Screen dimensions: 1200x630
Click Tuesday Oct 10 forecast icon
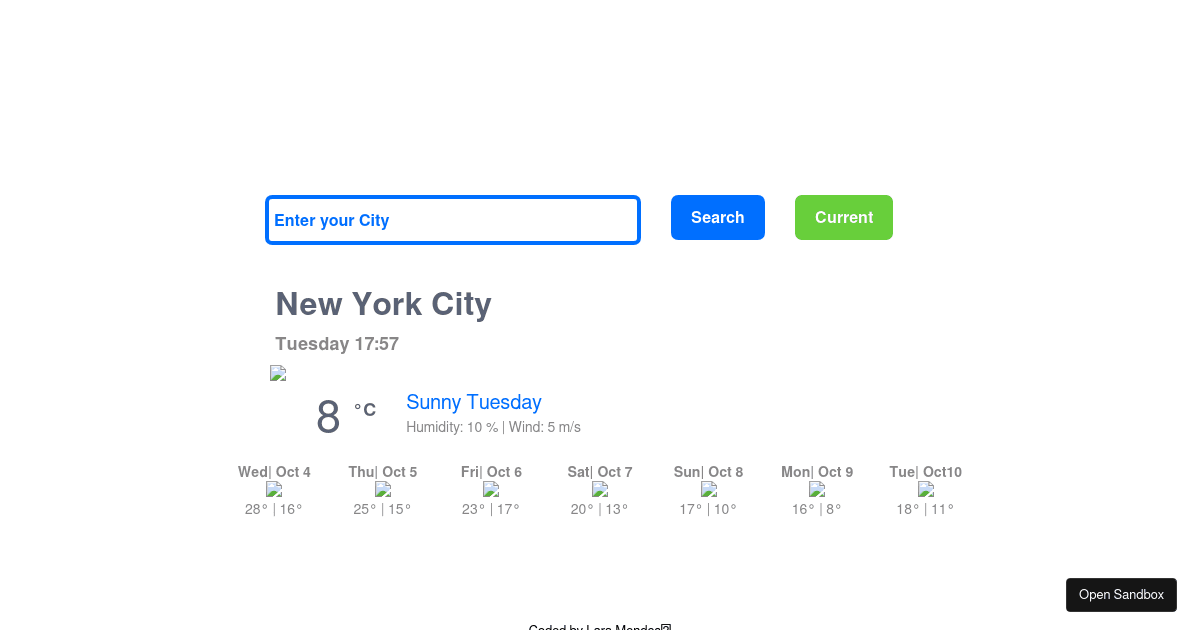coord(926,490)
